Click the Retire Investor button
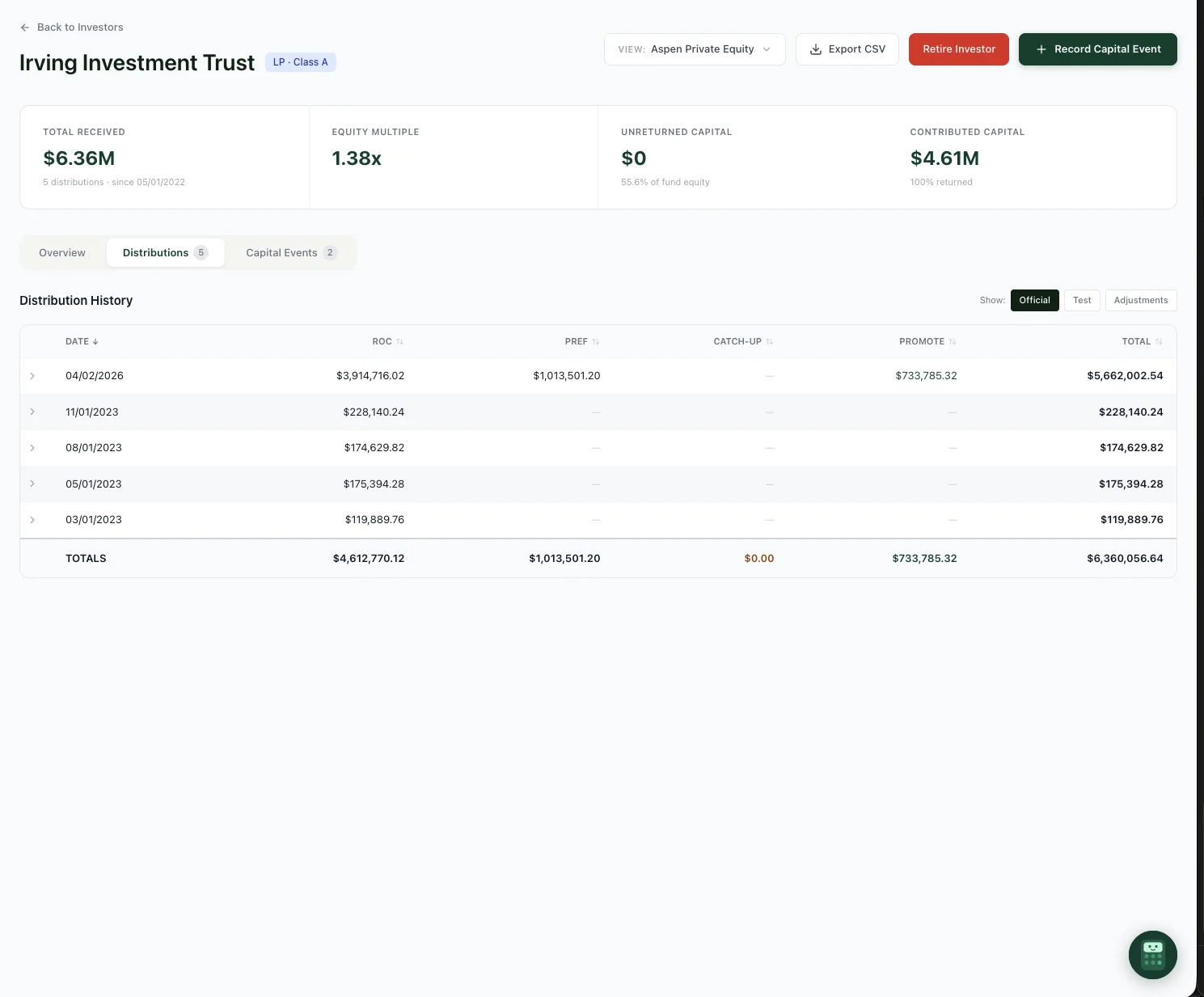1204x997 pixels. [x=958, y=49]
